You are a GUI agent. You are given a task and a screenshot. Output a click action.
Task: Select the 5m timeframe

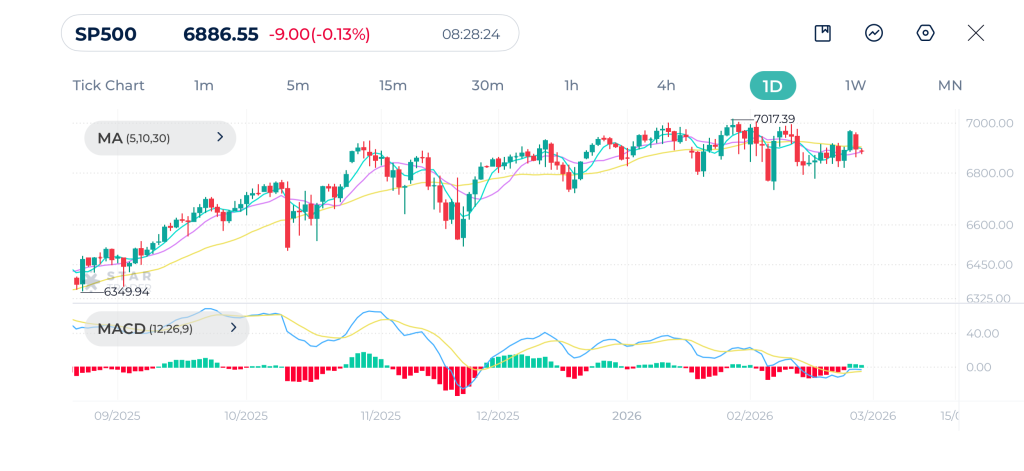coord(298,85)
